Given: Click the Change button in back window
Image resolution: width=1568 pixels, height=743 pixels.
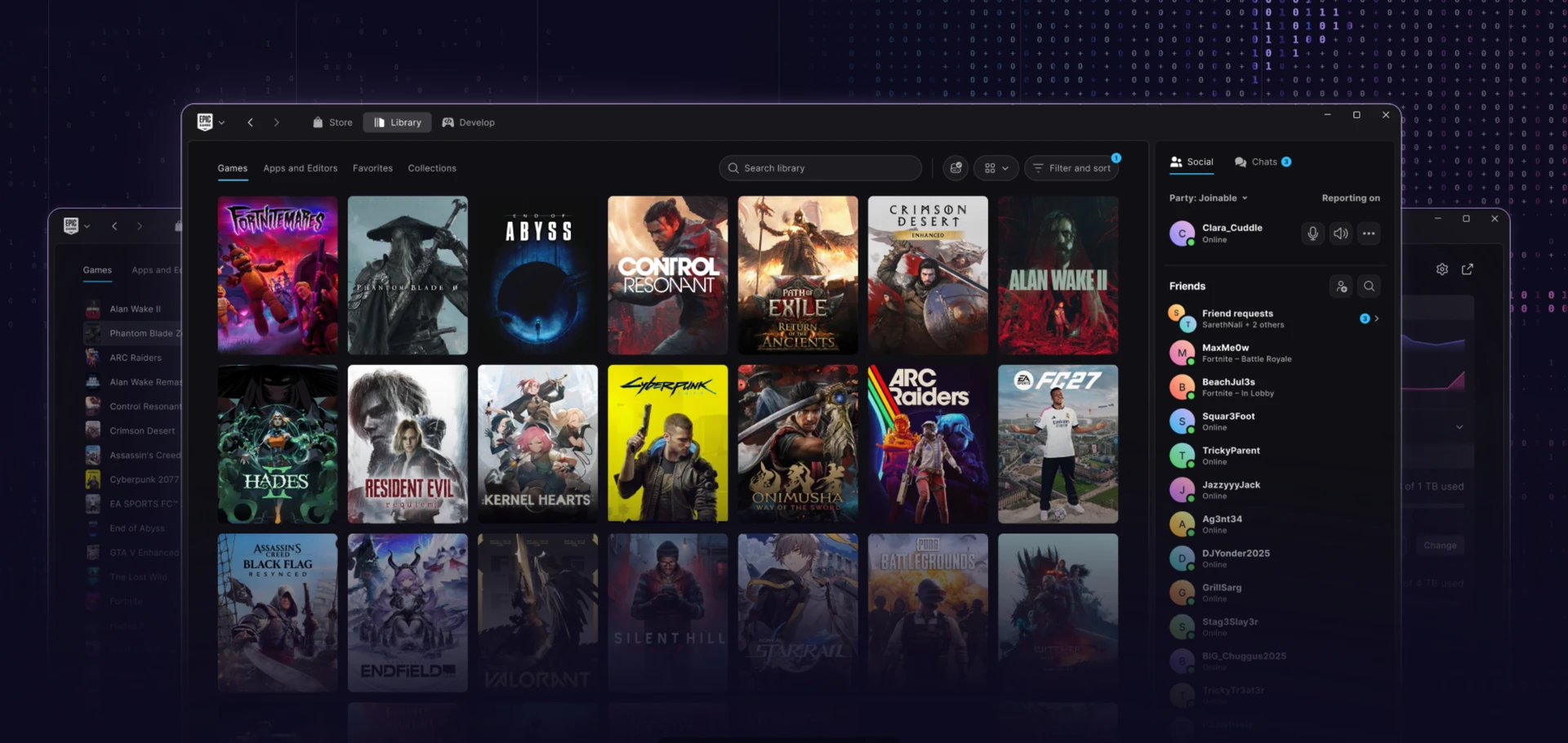Looking at the screenshot, I should (x=1440, y=545).
